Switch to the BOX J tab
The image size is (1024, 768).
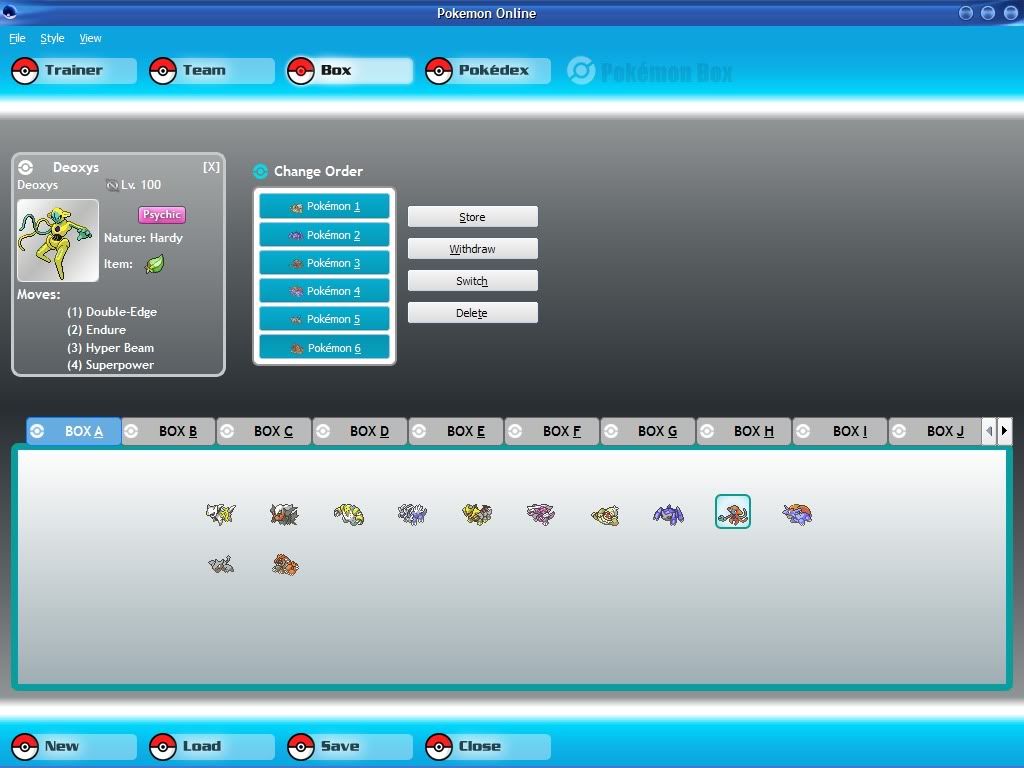point(936,432)
